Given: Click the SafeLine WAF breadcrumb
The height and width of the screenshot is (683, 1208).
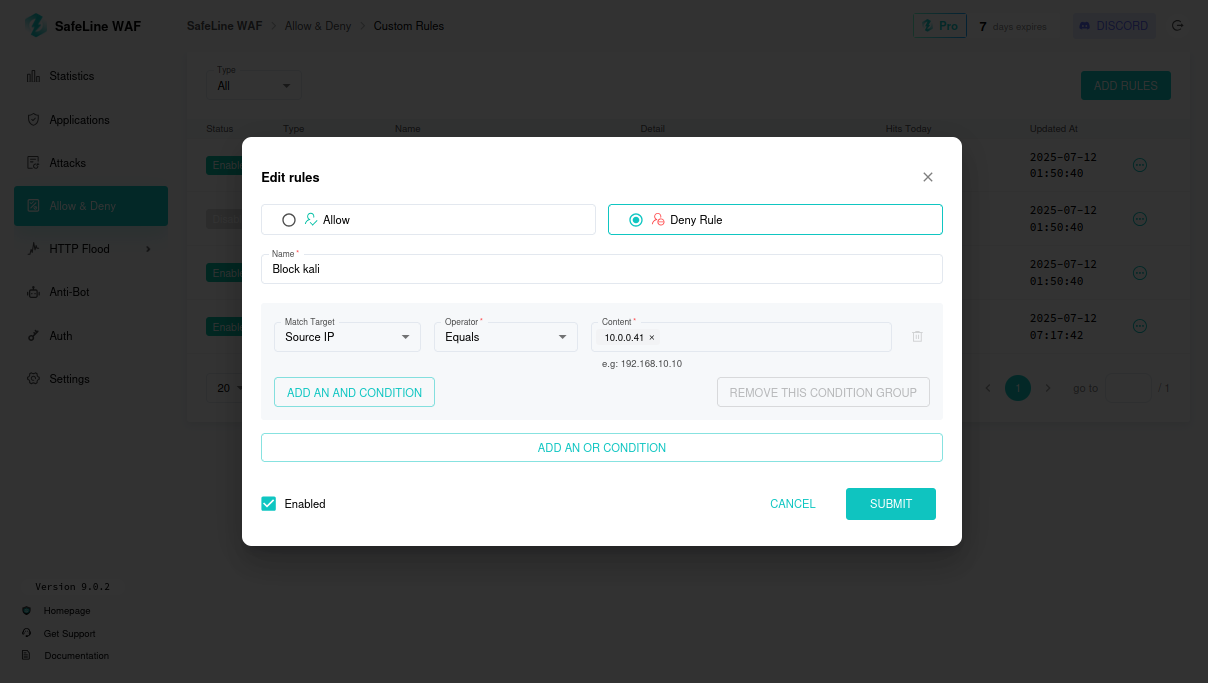Looking at the screenshot, I should [224, 26].
